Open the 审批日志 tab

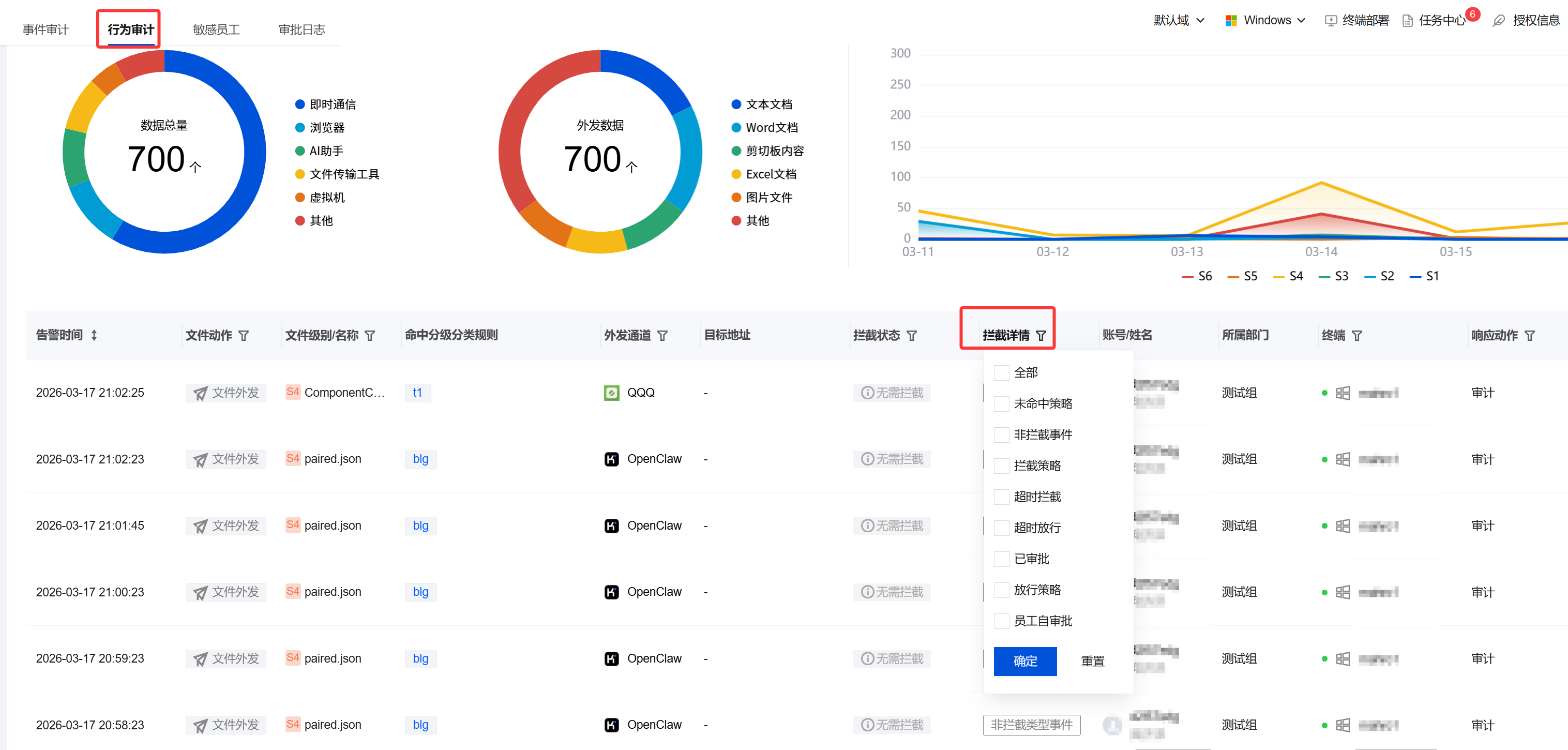pos(301,29)
